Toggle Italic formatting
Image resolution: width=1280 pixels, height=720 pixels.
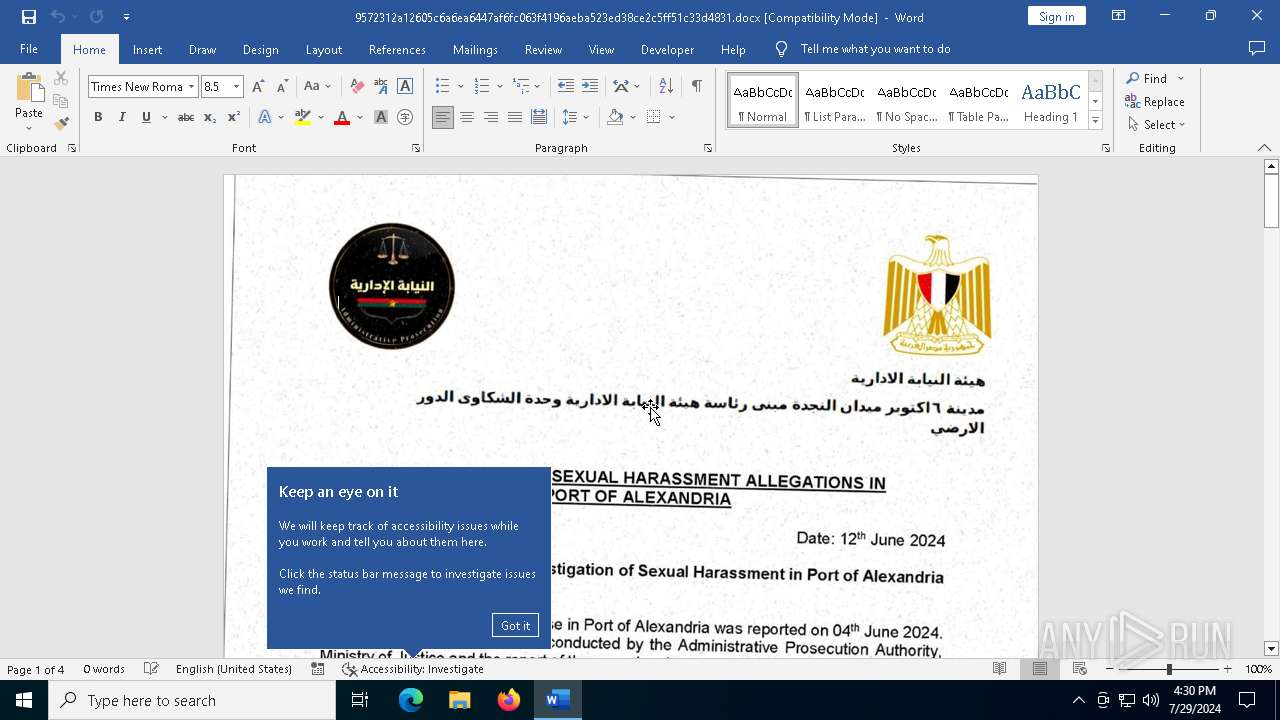point(122,117)
